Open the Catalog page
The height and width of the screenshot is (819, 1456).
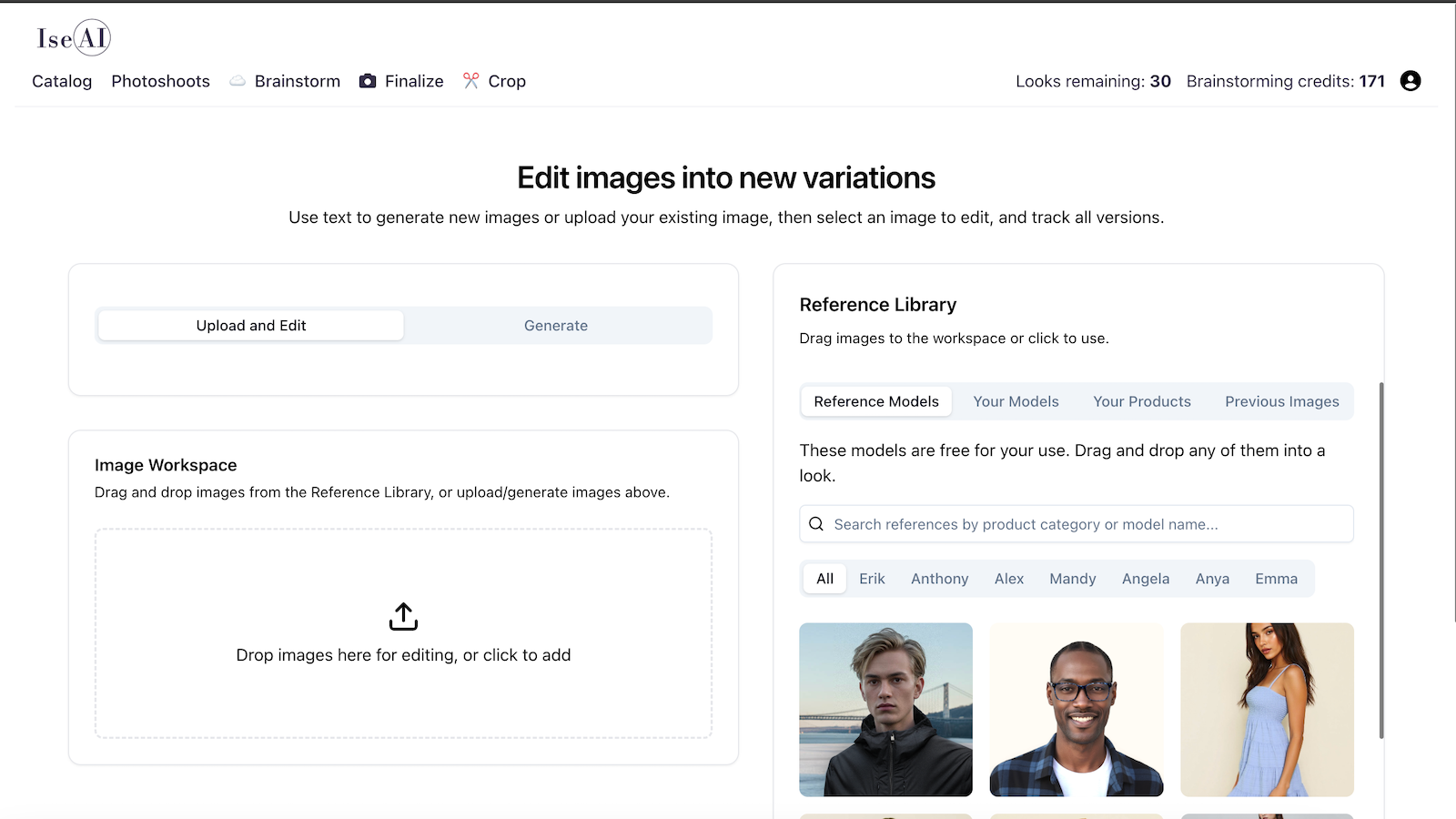[x=61, y=81]
